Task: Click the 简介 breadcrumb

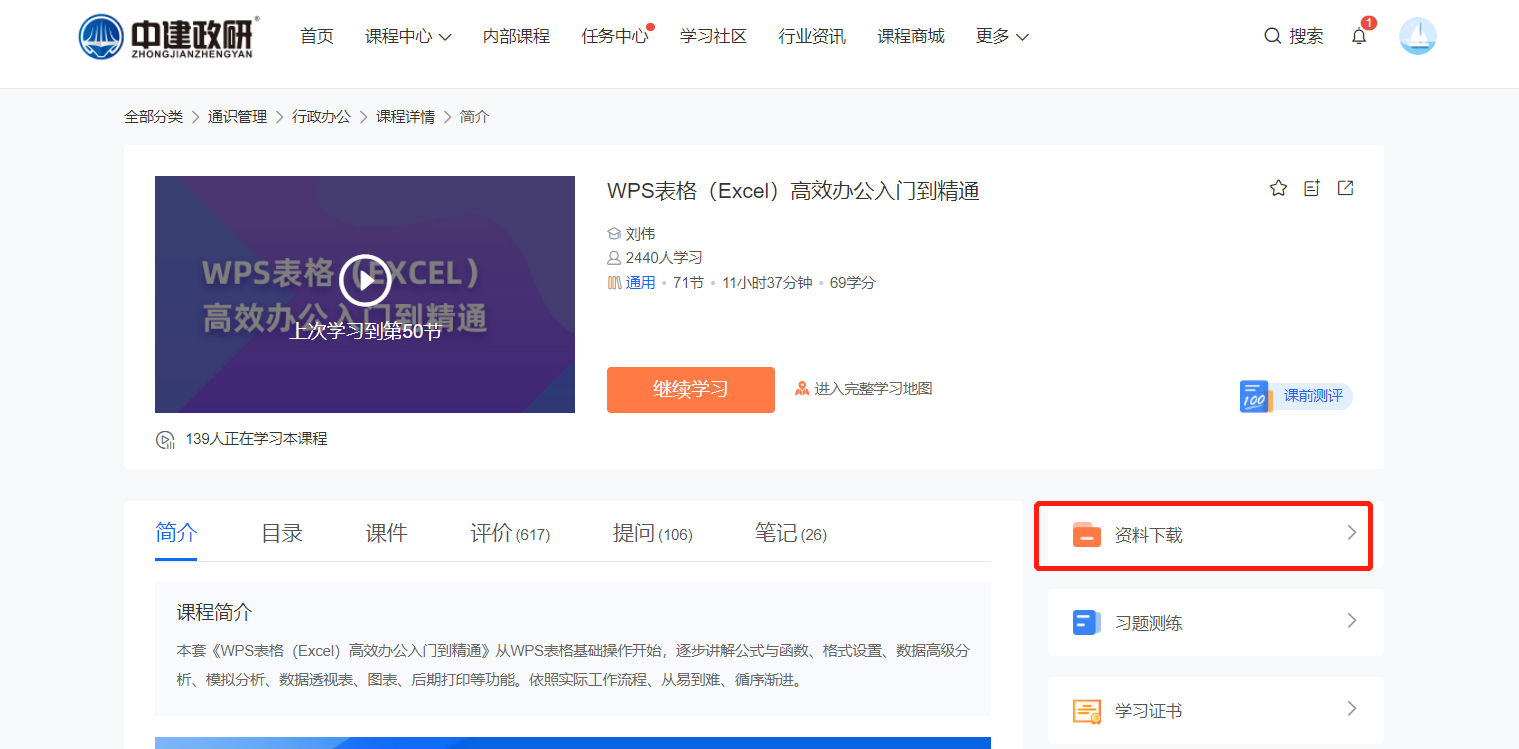Action: (474, 117)
